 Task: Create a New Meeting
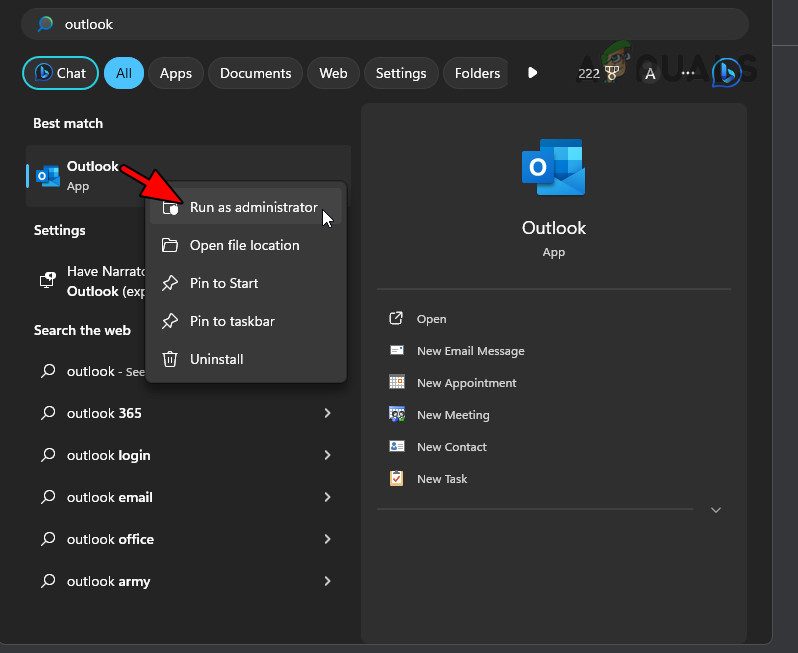453,415
